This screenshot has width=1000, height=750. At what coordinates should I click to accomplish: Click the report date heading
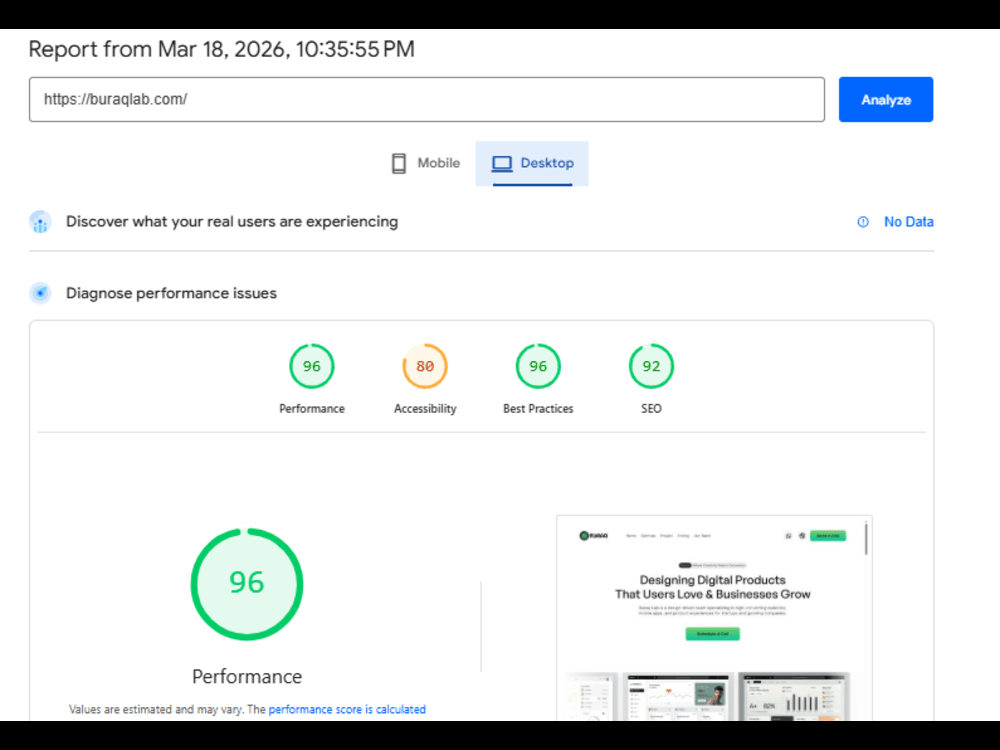221,49
